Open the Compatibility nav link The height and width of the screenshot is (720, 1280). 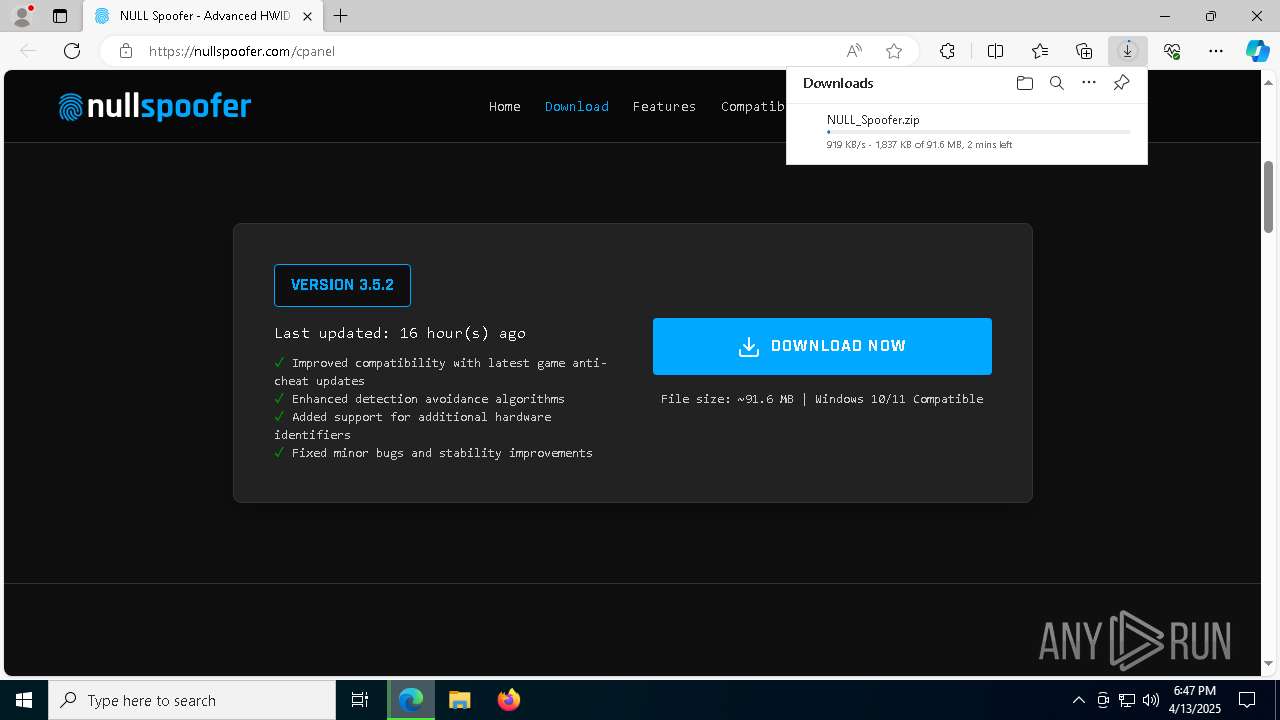(753, 106)
